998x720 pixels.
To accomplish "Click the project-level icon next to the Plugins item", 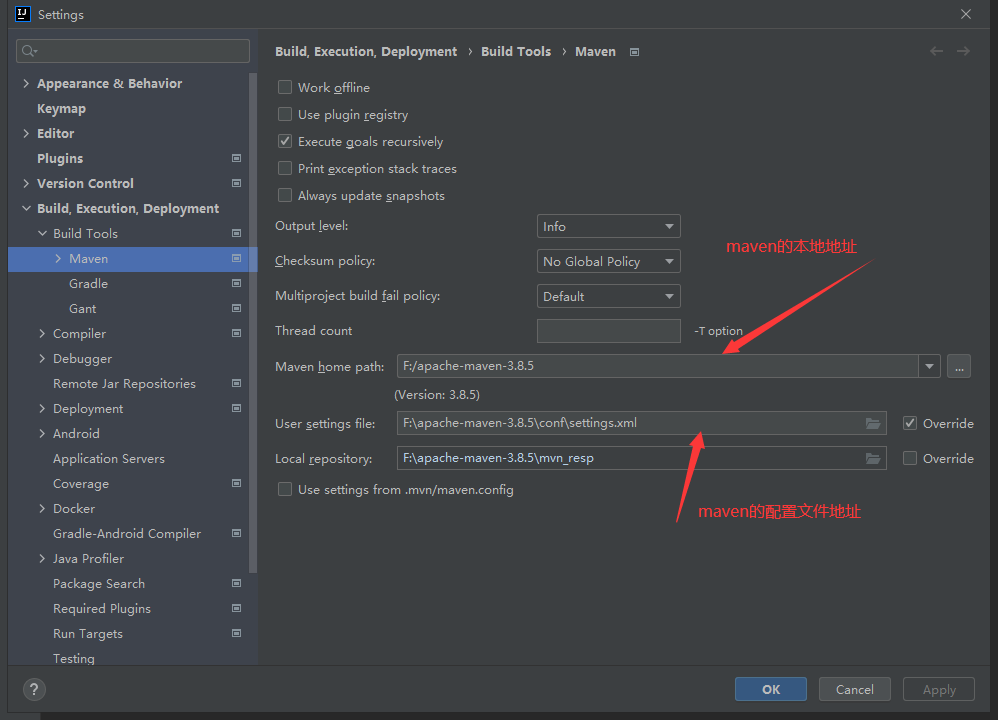I will coord(236,158).
